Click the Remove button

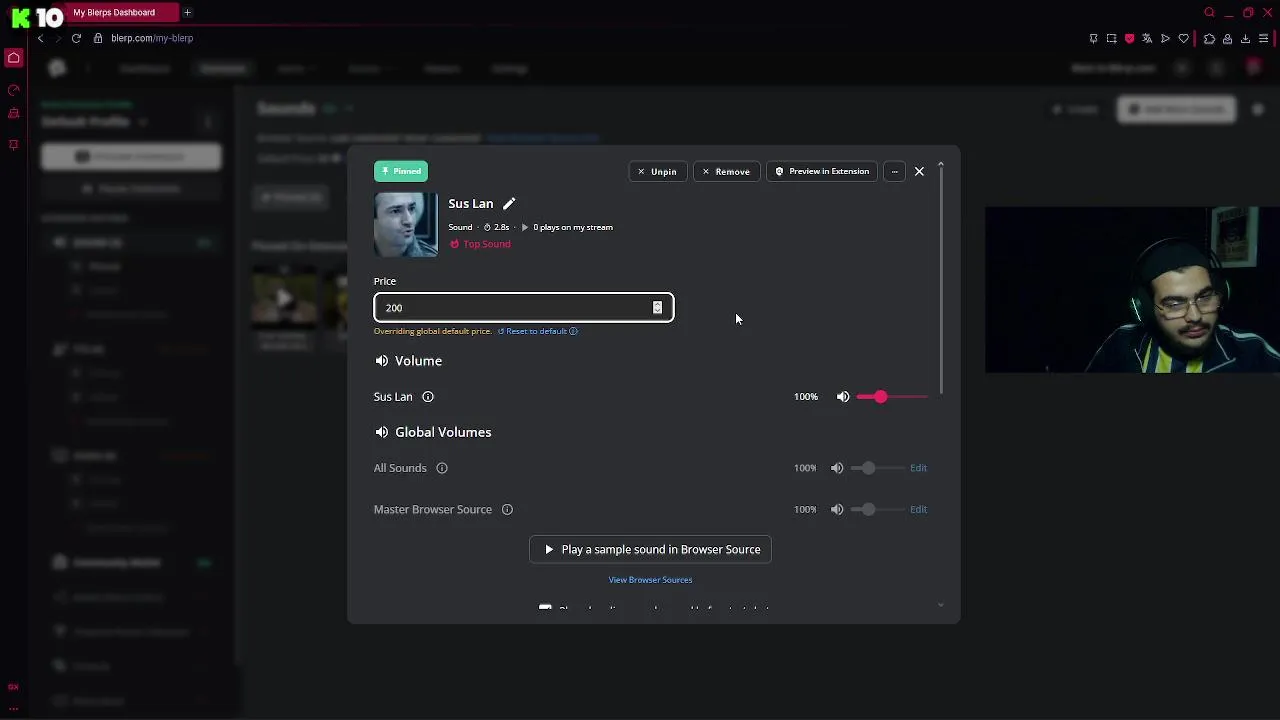pos(726,172)
